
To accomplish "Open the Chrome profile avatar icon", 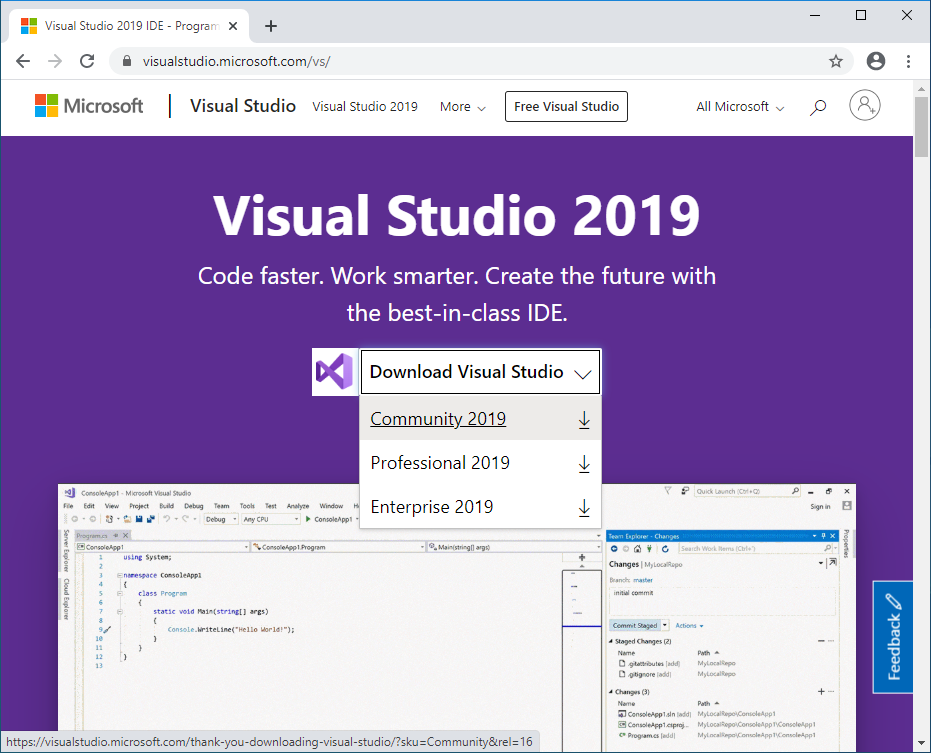I will point(876,61).
